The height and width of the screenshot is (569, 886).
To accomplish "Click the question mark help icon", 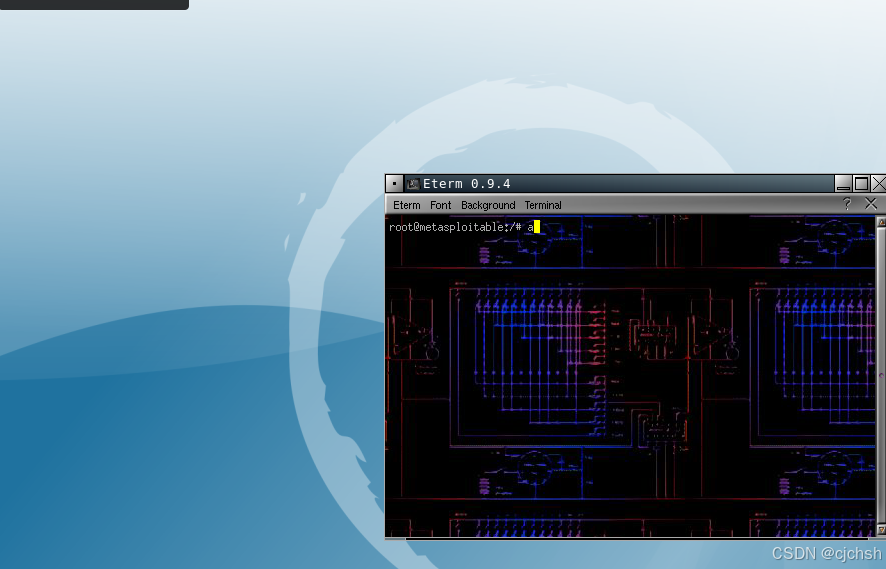I will (846, 204).
